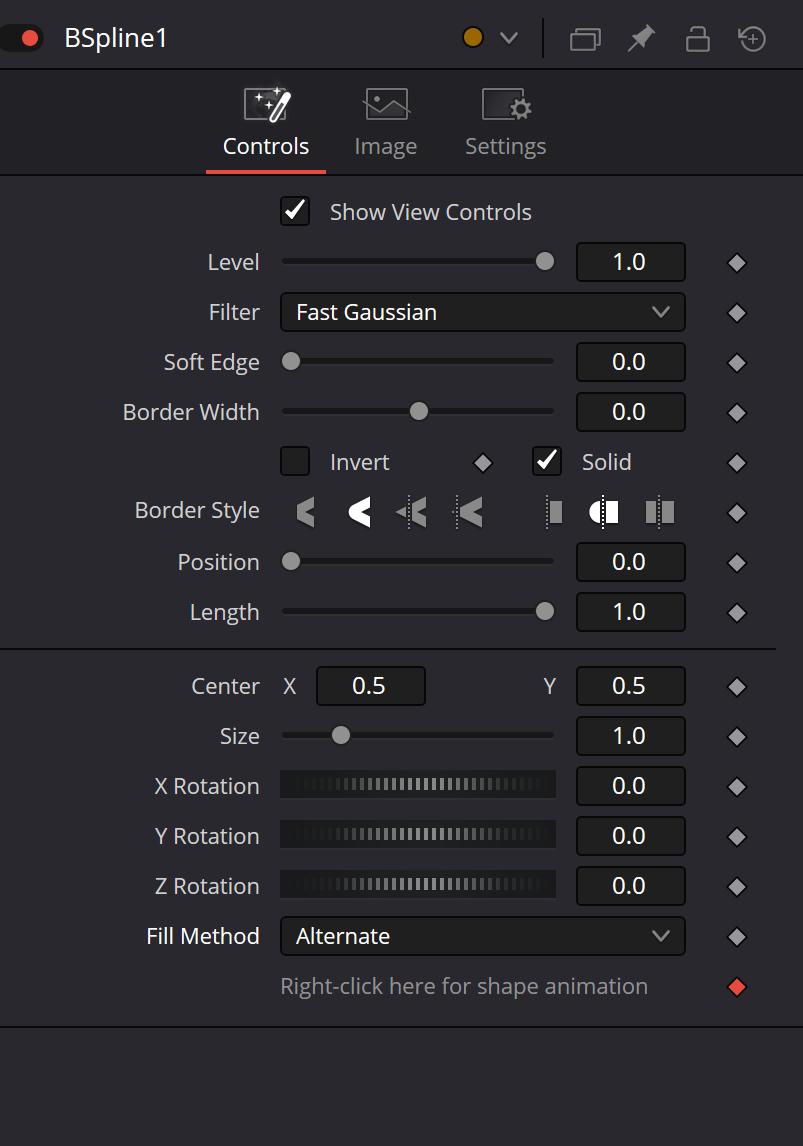Click the Size slider handle
This screenshot has height=1146, width=803.
pos(340,735)
